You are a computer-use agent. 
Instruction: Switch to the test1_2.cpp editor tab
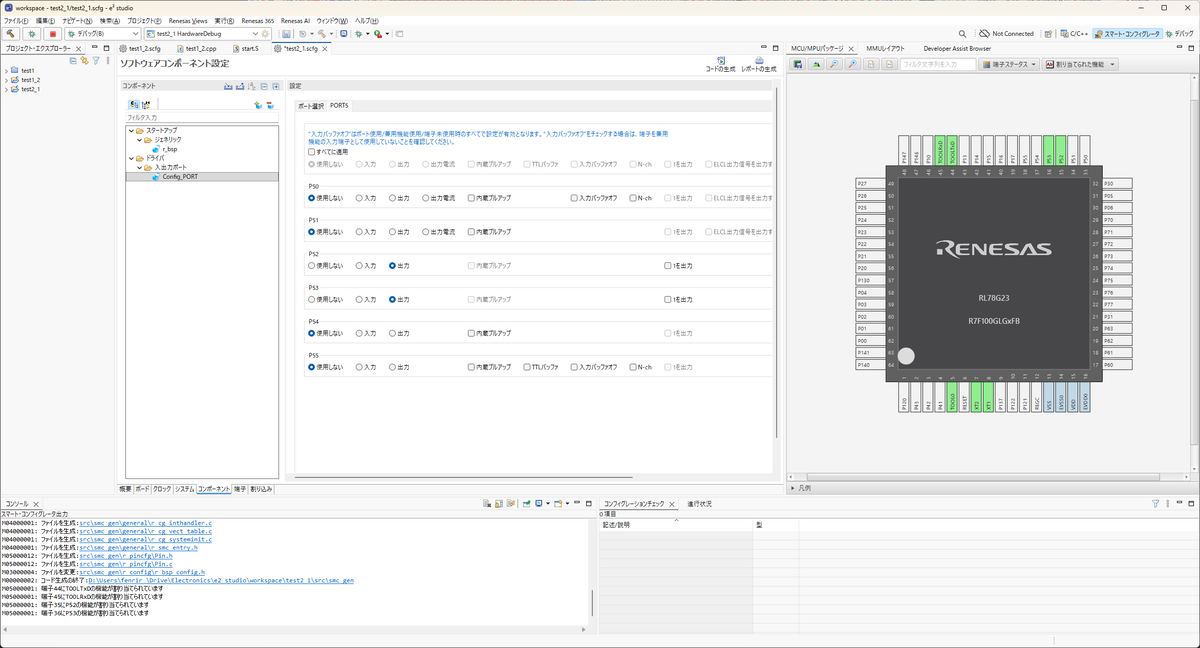[x=201, y=48]
